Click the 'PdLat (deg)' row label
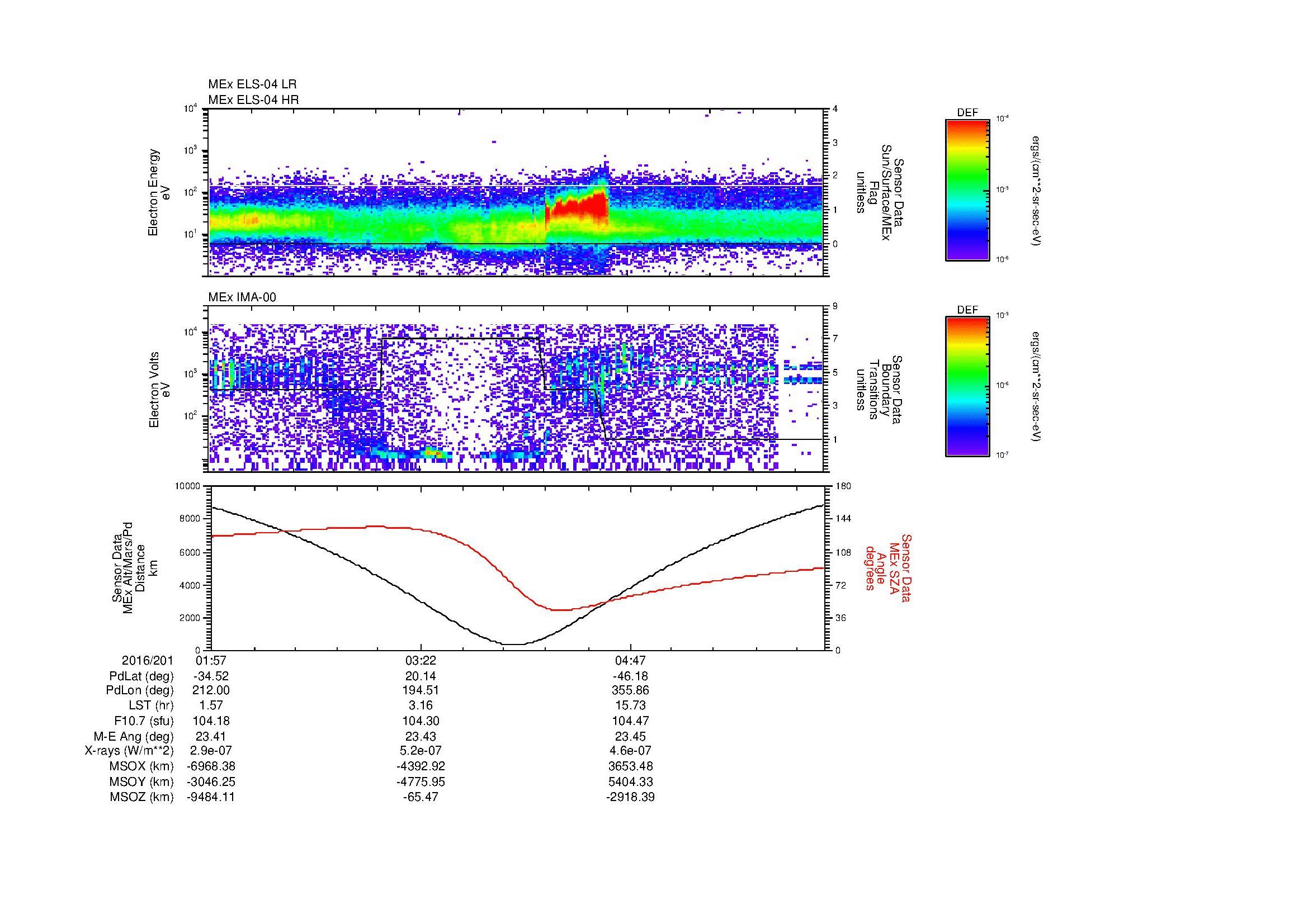 coord(141,676)
